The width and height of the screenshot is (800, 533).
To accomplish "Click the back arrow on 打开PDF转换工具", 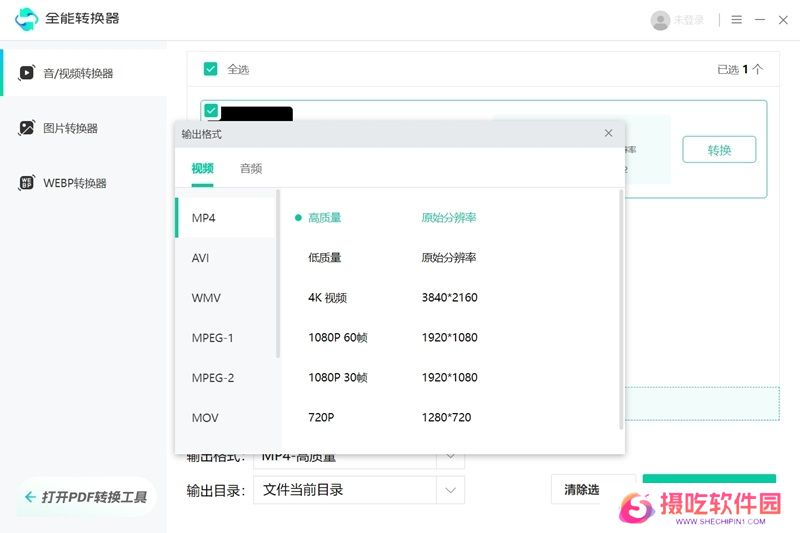I will click(30, 497).
